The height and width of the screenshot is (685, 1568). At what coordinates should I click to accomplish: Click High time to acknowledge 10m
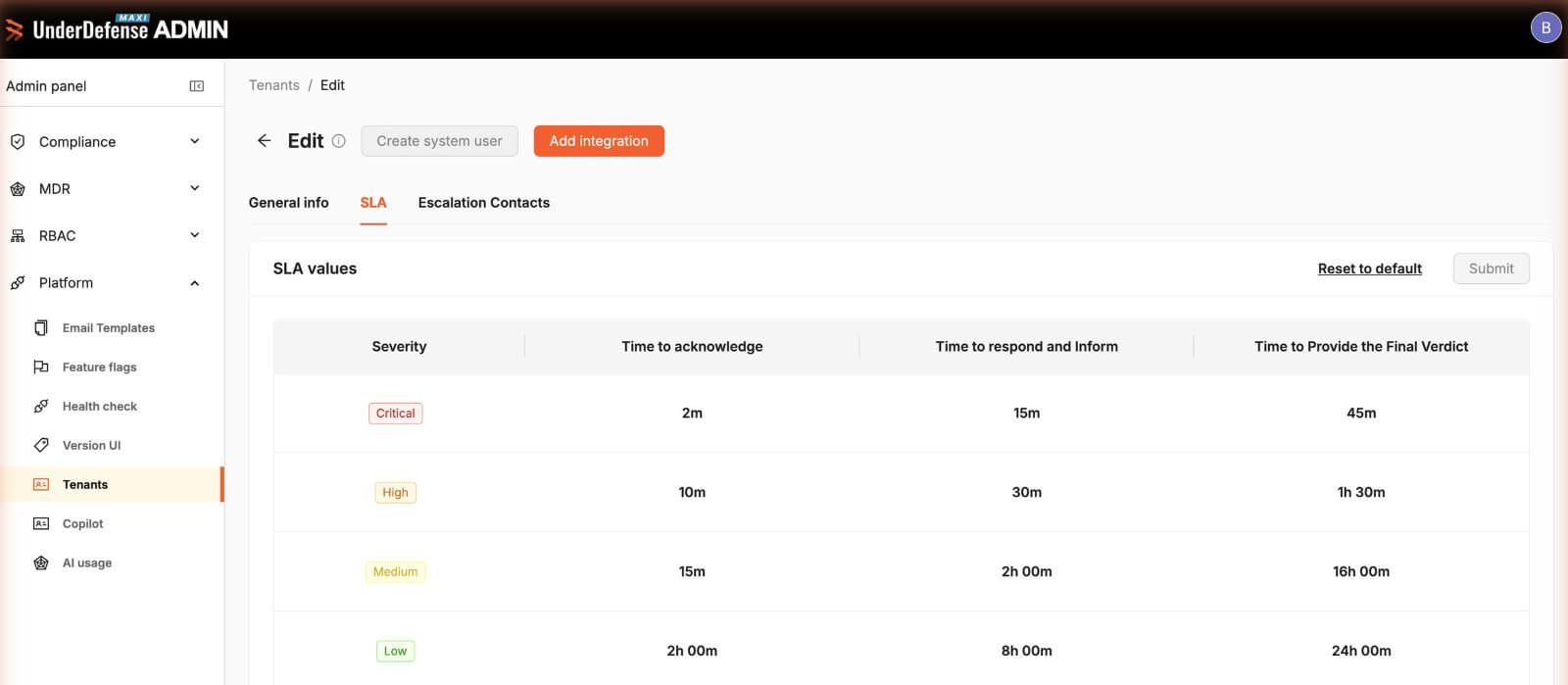point(692,493)
